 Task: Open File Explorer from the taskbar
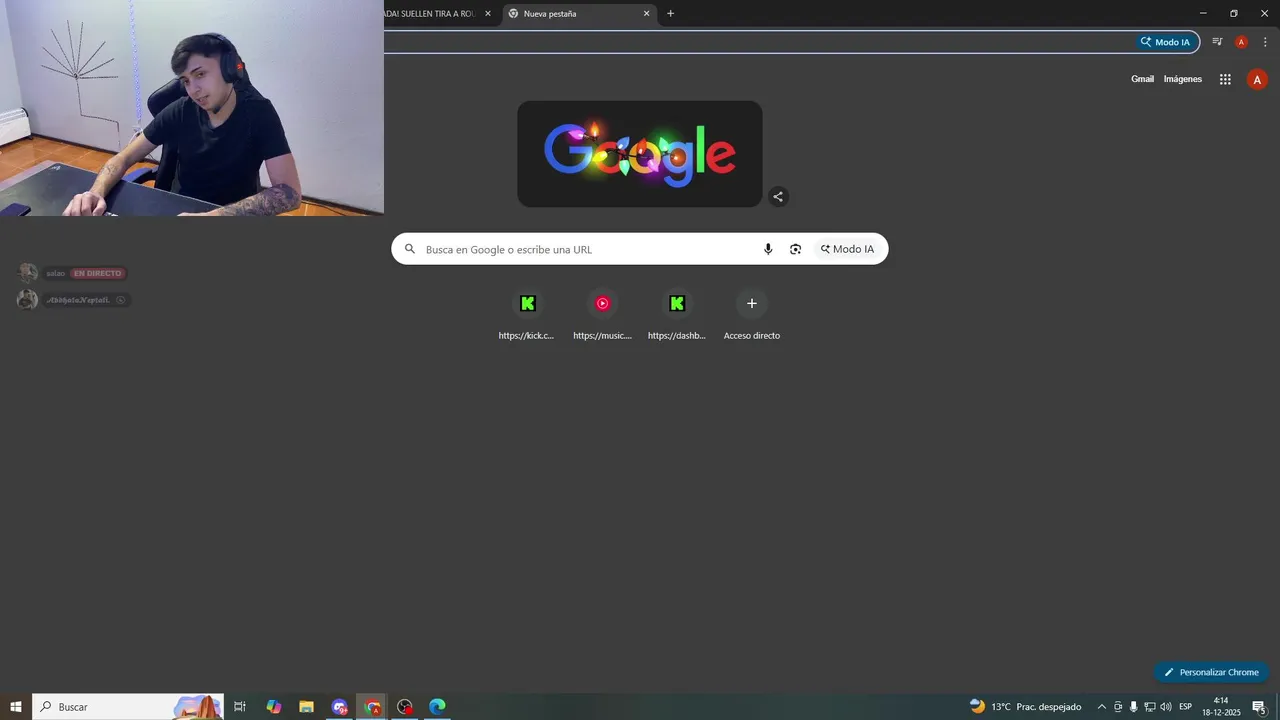coord(307,707)
